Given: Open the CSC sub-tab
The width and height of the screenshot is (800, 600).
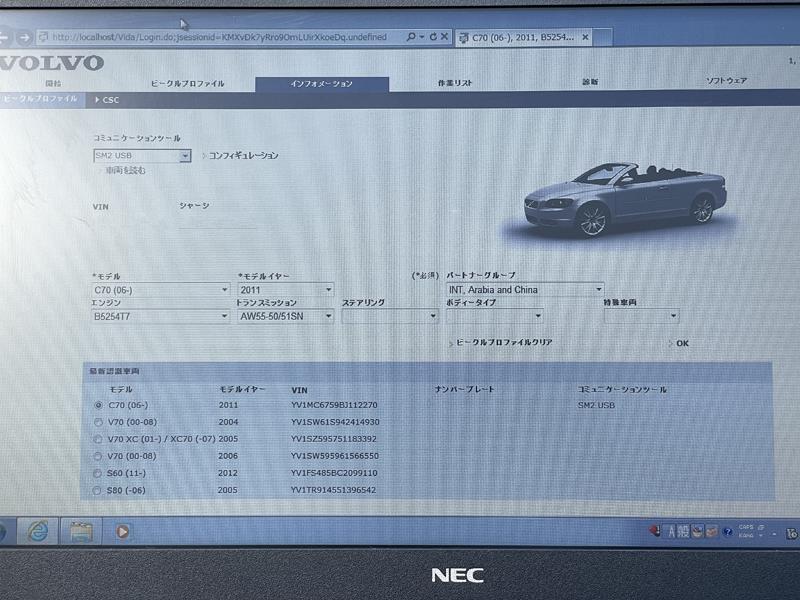Looking at the screenshot, I should point(107,100).
